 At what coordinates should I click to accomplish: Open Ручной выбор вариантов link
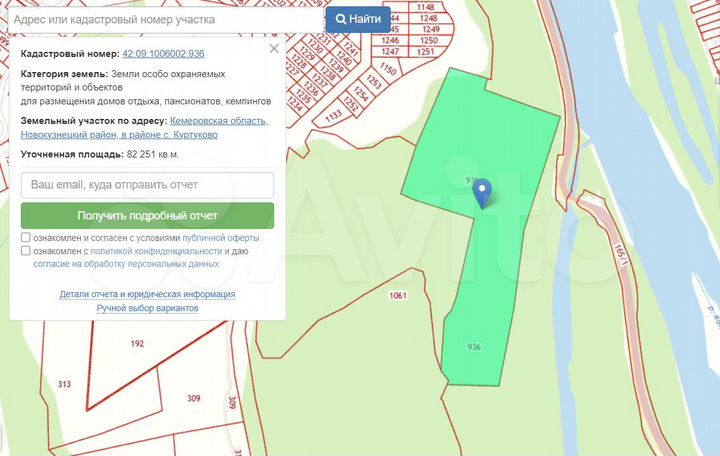pyautogui.click(x=147, y=308)
